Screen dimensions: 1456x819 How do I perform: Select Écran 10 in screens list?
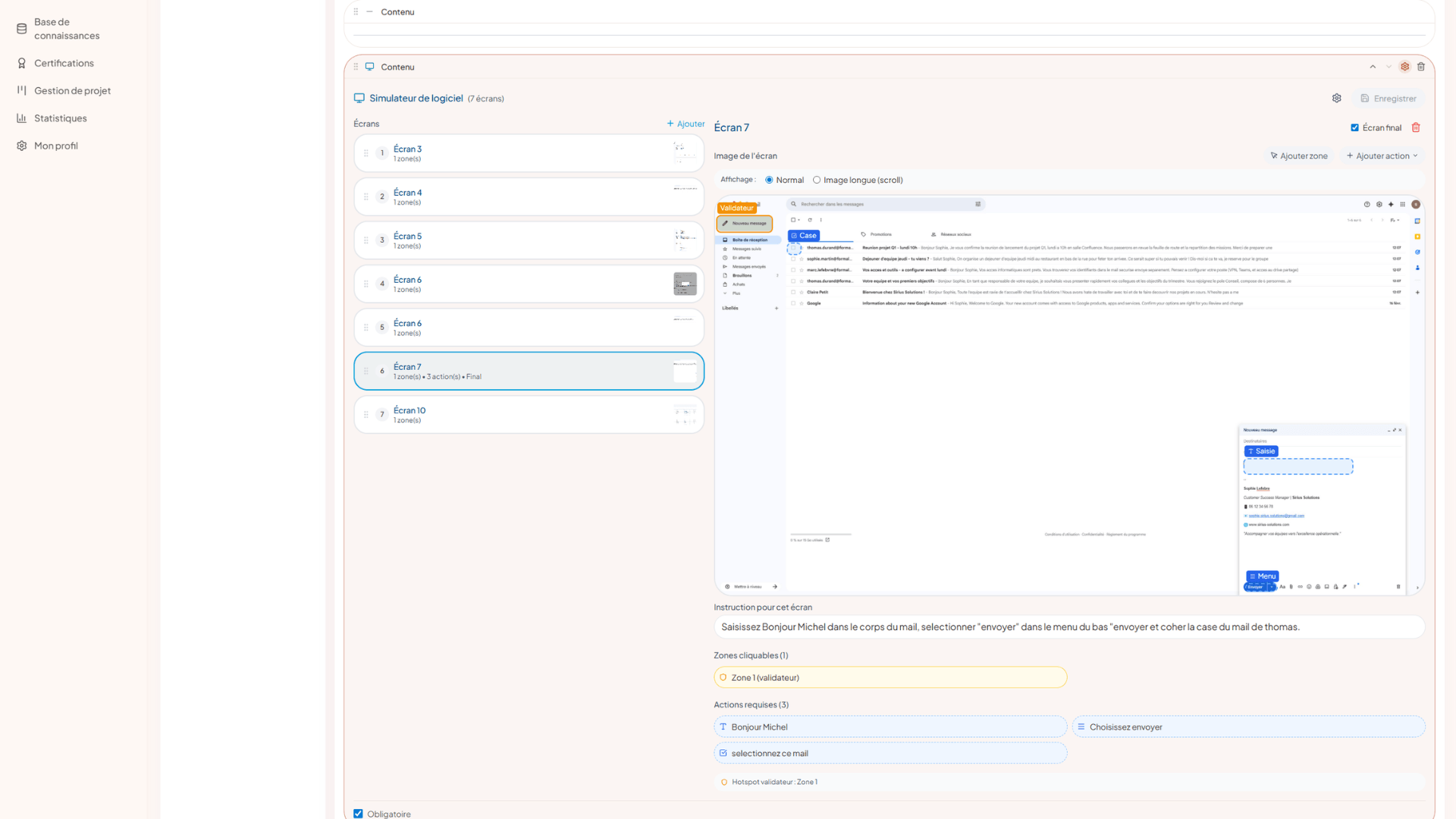coord(529,415)
